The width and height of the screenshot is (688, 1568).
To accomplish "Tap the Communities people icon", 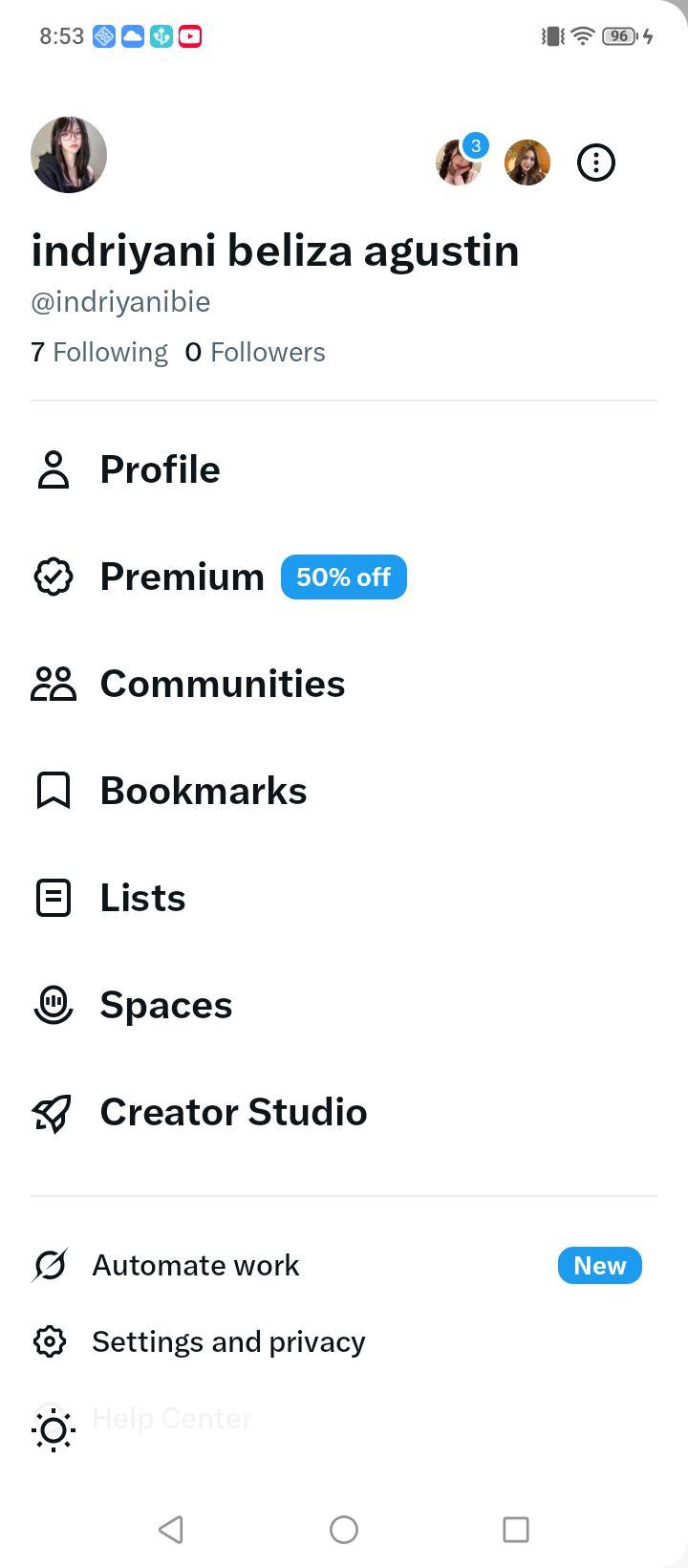I will coord(54,685).
